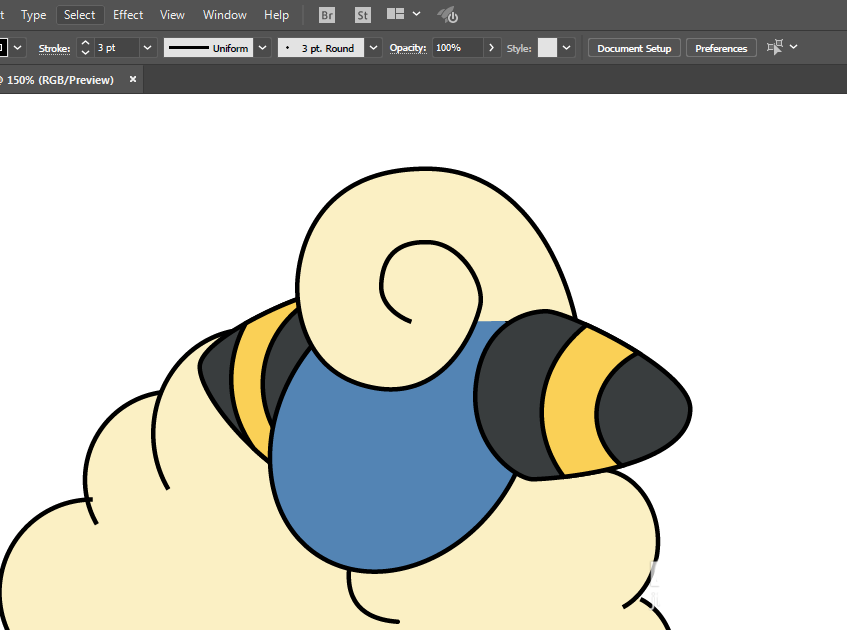Click the Preferences button
Viewport: 847px width, 630px height.
tap(721, 48)
